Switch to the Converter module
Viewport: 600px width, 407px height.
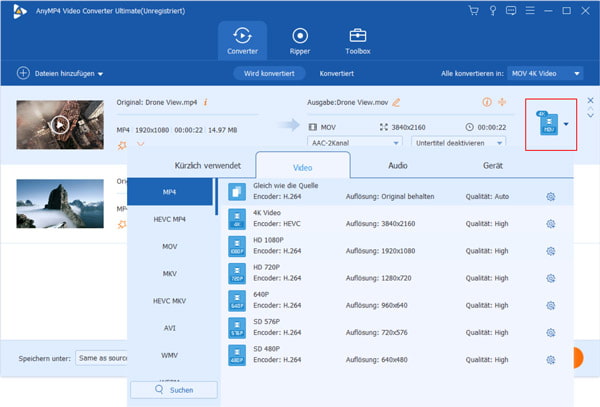(x=242, y=41)
